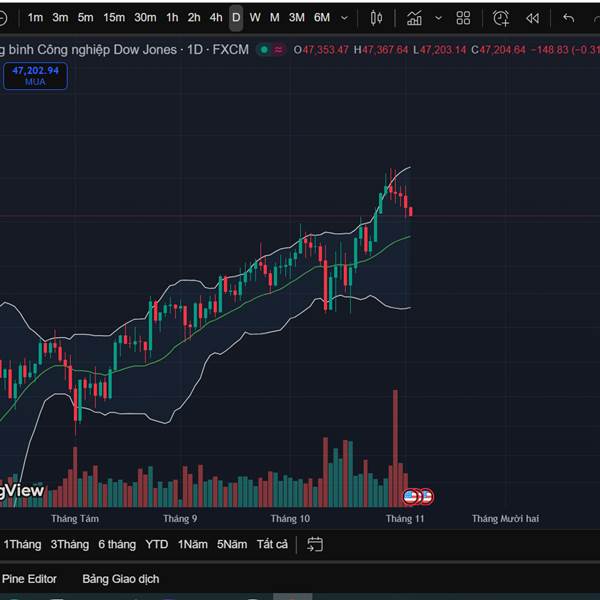Switch to the 5m timeframe
The width and height of the screenshot is (600, 600).
(x=85, y=18)
